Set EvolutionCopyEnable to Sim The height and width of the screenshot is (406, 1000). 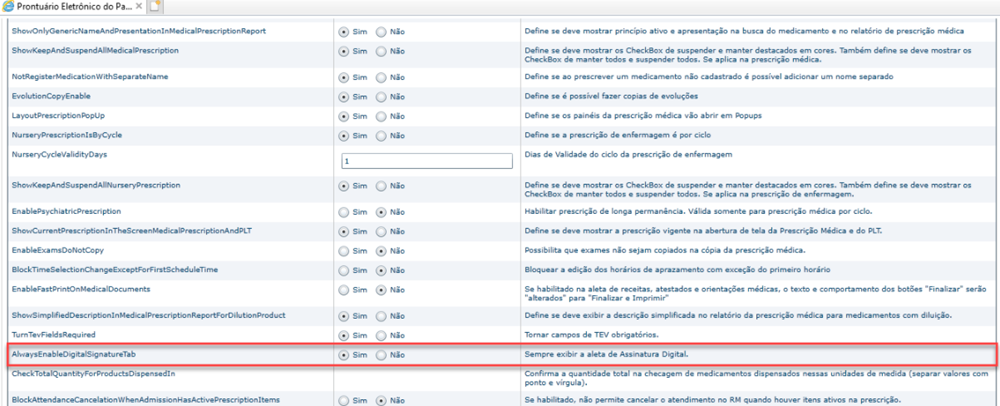tap(344, 98)
